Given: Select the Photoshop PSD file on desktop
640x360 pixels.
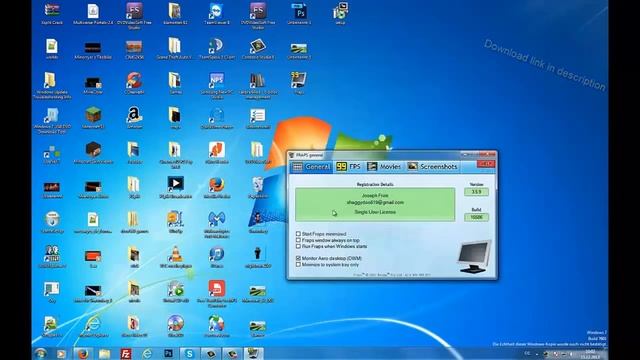Looking at the screenshot, I should pos(299,13).
